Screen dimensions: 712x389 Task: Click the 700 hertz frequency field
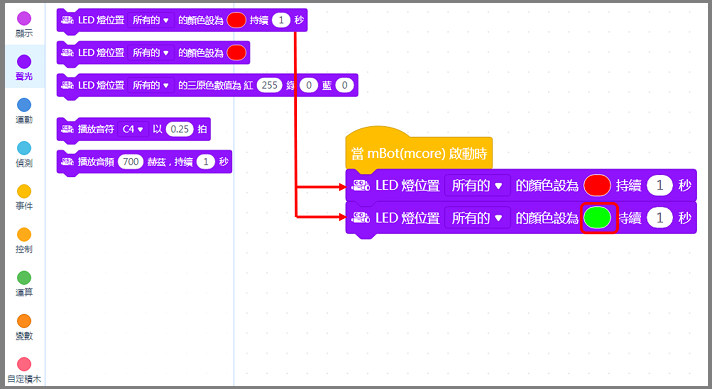(x=131, y=162)
